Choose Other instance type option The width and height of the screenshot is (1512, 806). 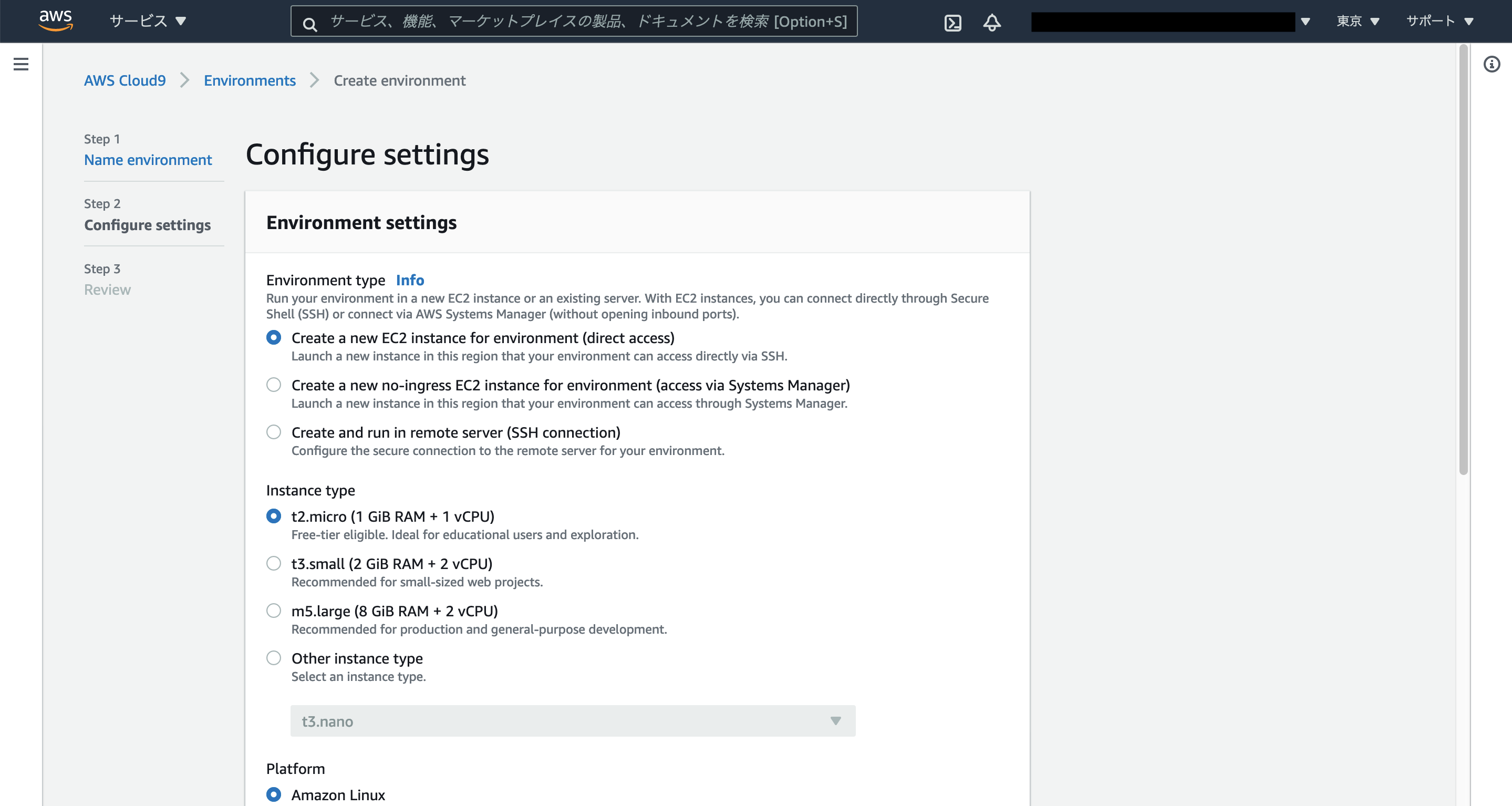[x=274, y=658]
